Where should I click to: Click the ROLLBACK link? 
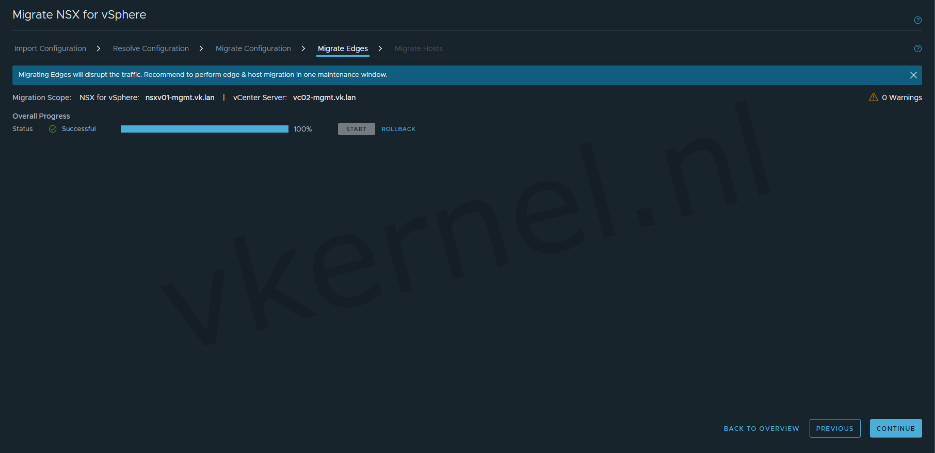point(398,129)
